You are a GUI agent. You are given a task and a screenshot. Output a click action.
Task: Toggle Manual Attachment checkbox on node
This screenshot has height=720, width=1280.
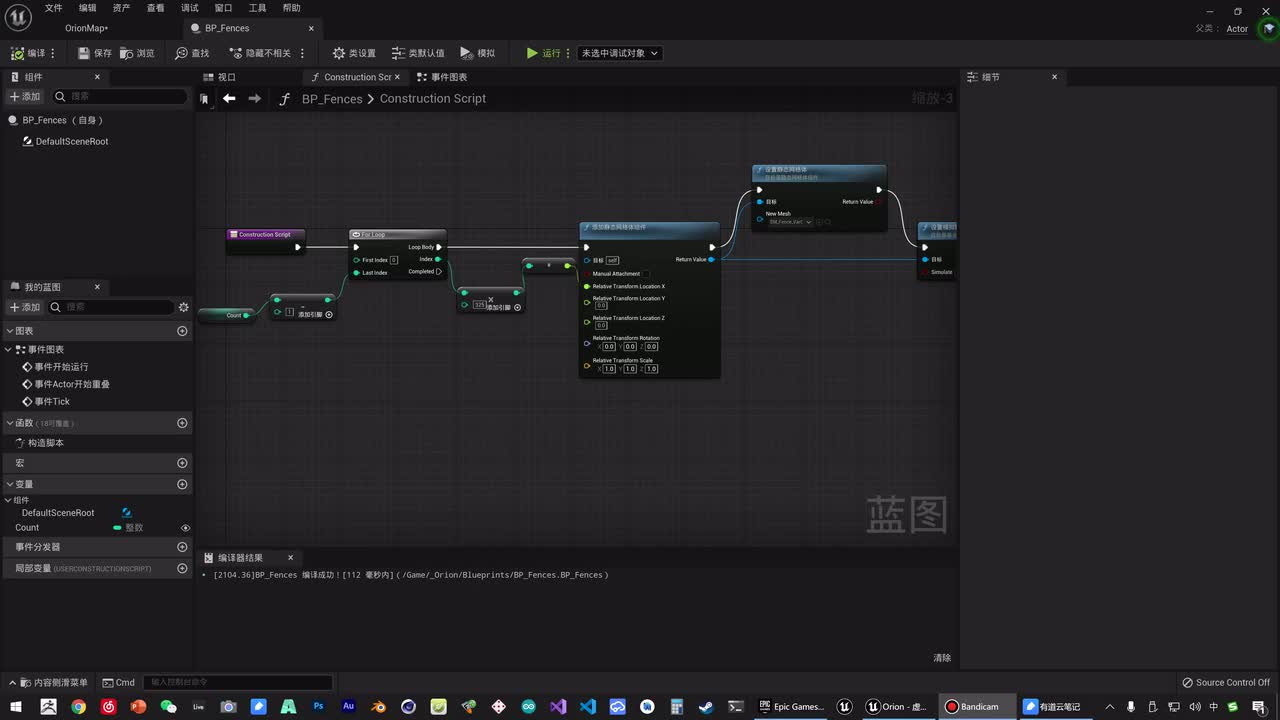point(646,274)
